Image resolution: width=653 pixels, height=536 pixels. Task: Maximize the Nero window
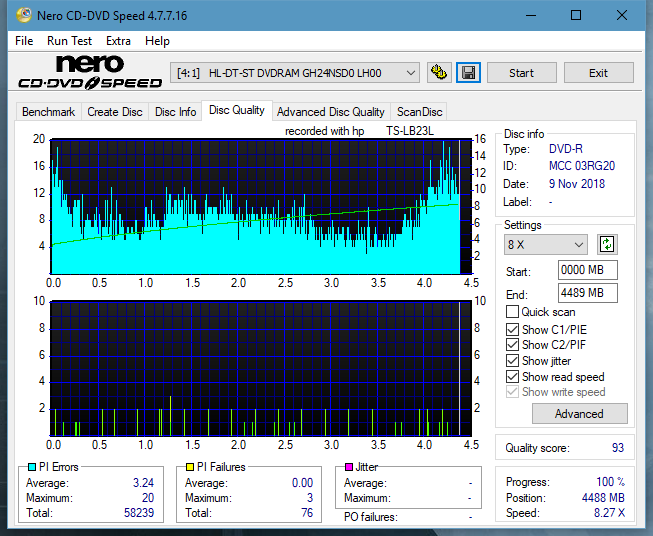[x=576, y=15]
